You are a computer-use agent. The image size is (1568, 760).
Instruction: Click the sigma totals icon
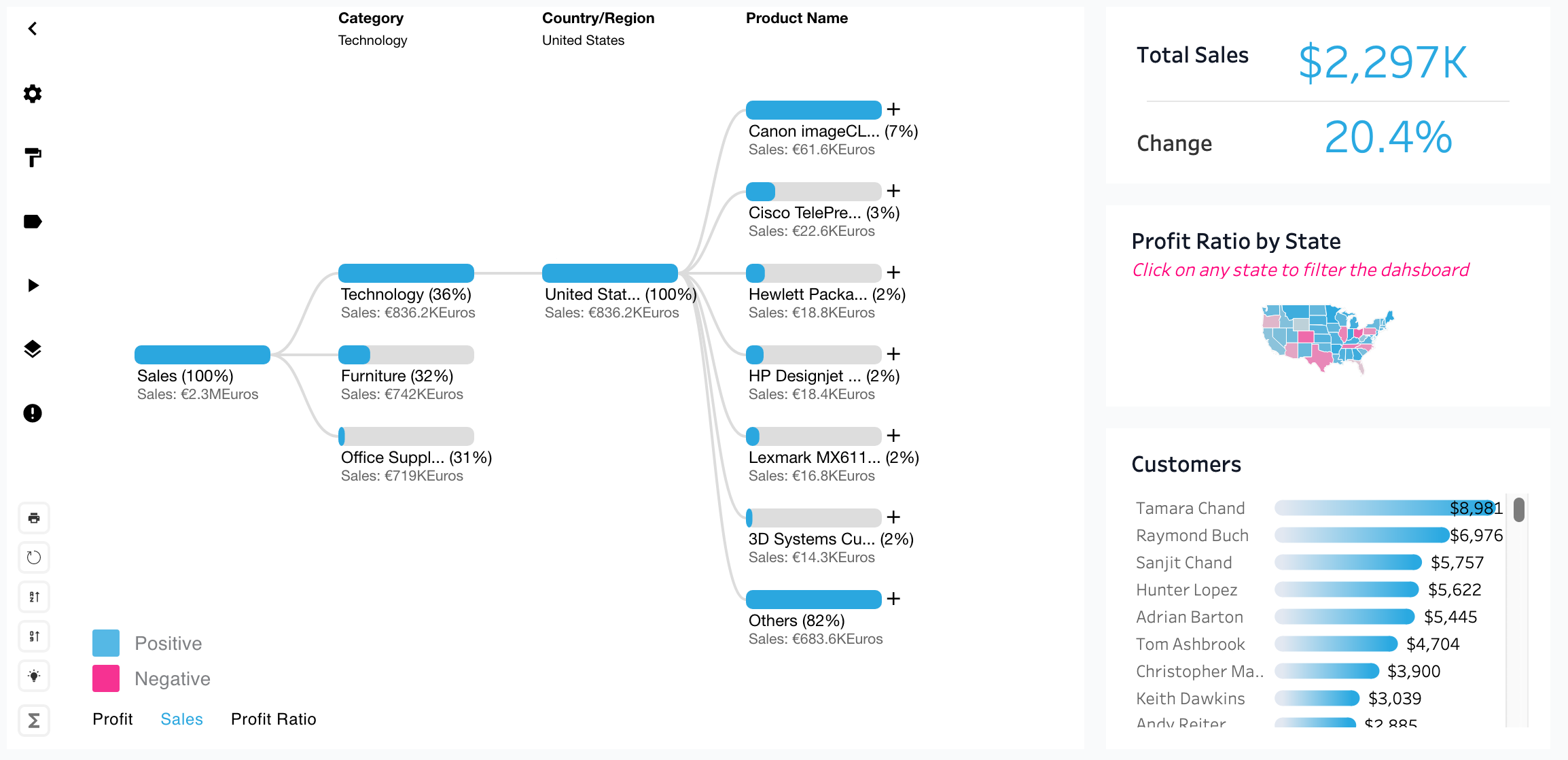click(34, 721)
